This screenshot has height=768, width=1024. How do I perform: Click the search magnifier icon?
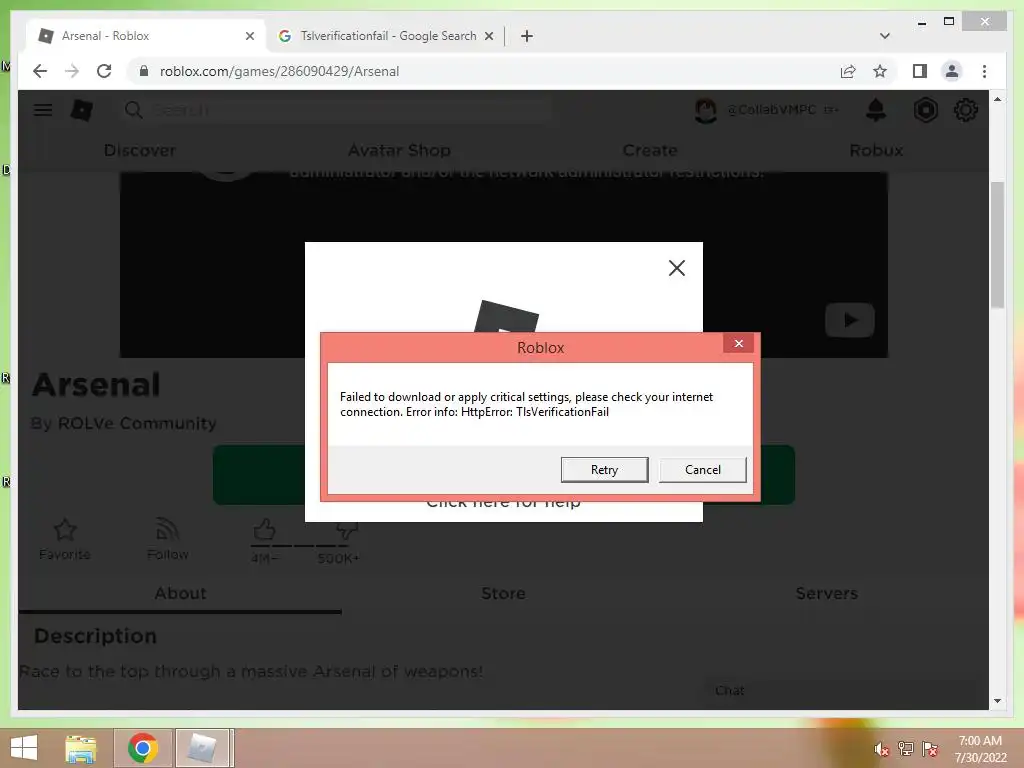coord(133,110)
